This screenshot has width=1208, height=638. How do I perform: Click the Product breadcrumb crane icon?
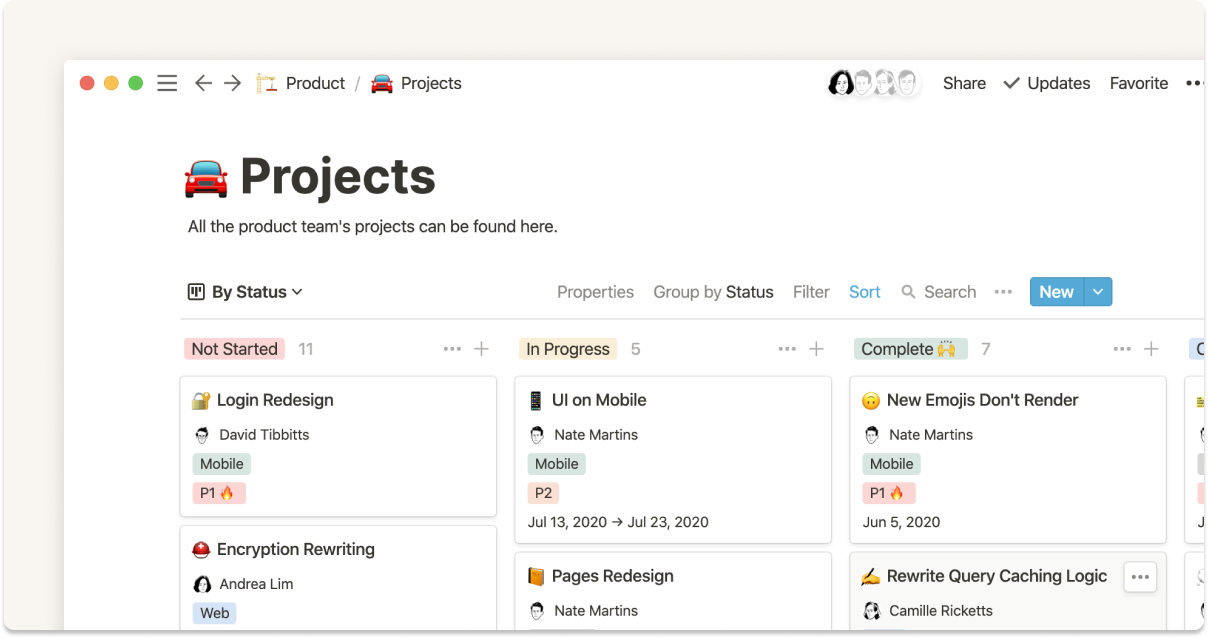[266, 83]
